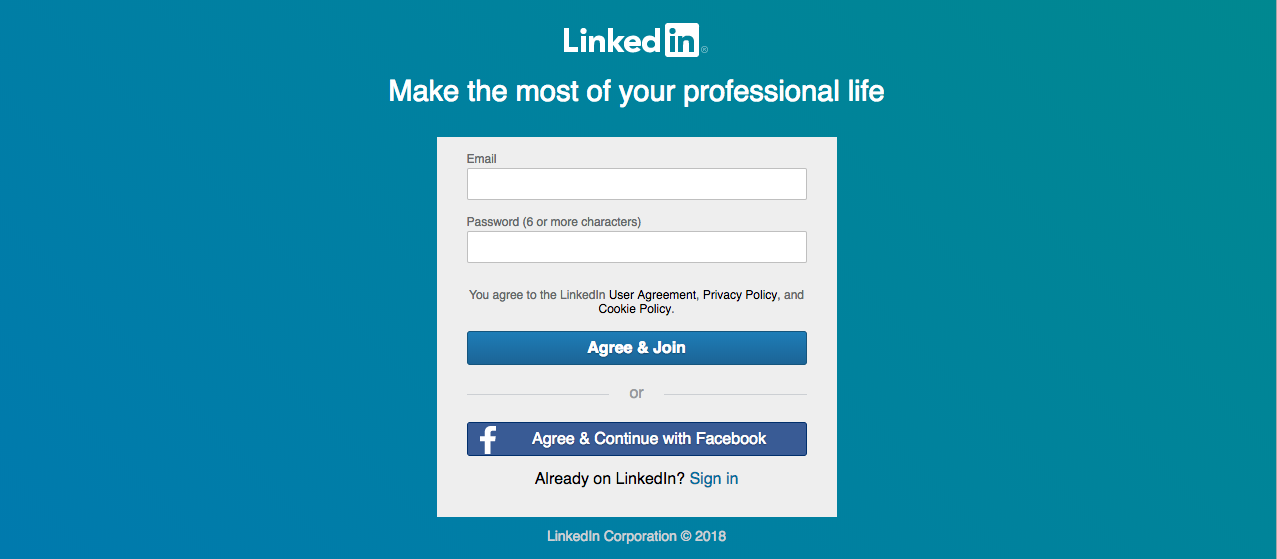
Task: Click the LinkedIn logo at top
Action: pyautogui.click(x=636, y=40)
